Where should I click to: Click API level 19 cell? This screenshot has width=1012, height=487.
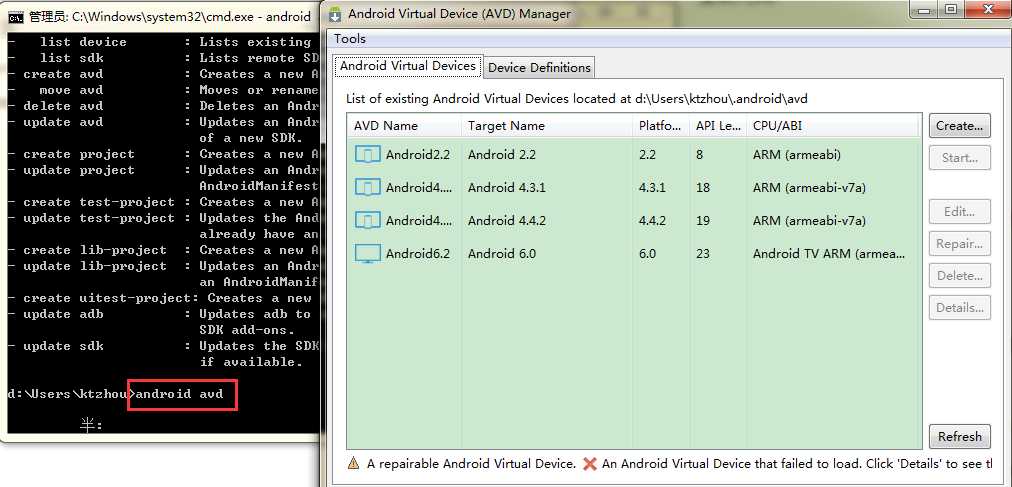click(x=703, y=221)
